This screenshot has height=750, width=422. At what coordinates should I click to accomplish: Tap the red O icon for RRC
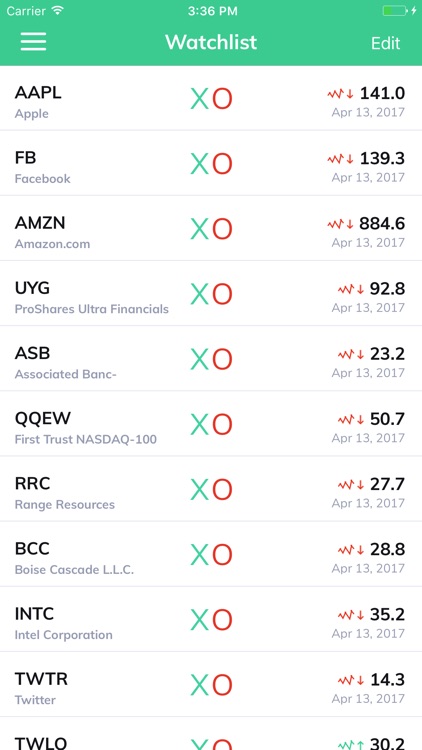point(222,489)
